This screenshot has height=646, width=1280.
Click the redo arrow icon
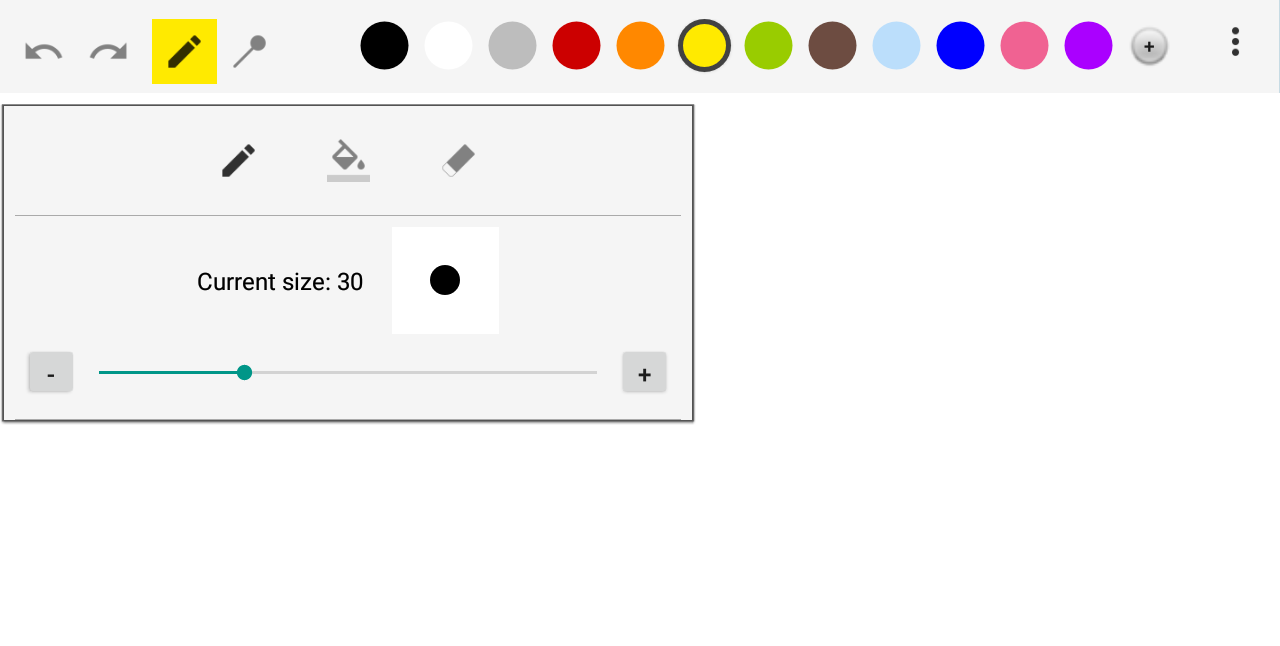108,51
